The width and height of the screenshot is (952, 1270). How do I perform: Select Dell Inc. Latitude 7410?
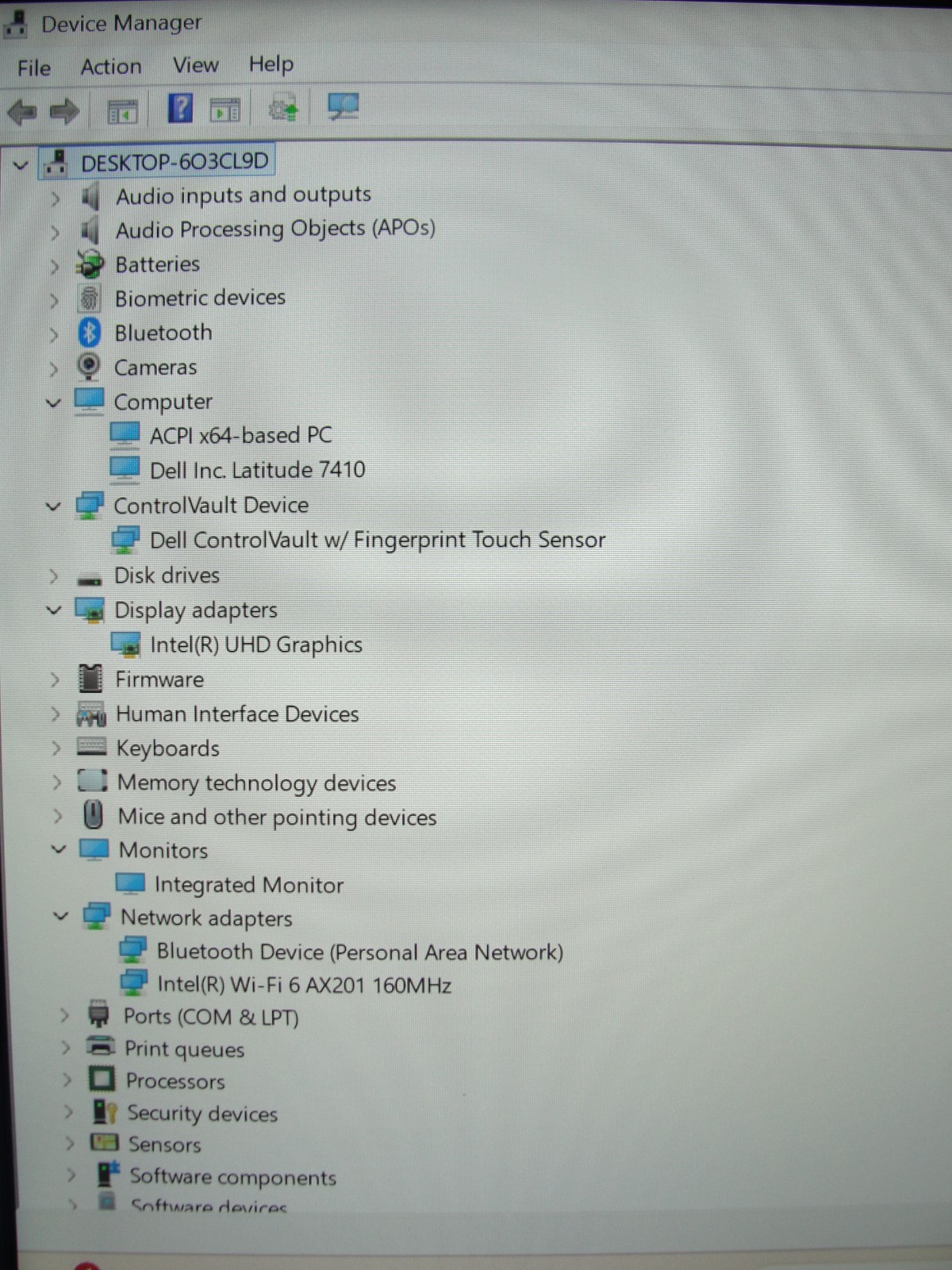(x=258, y=470)
